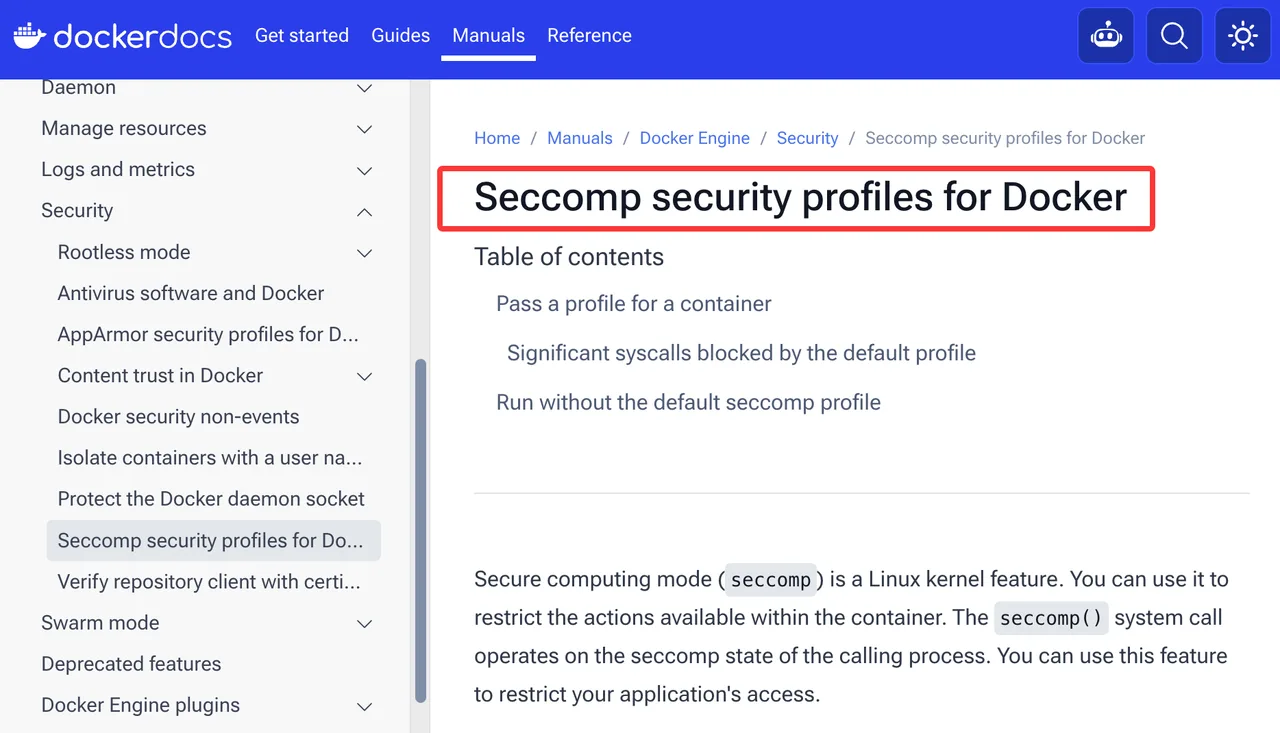
Task: Open Docker Engine breadcrumb link
Action: [x=695, y=138]
